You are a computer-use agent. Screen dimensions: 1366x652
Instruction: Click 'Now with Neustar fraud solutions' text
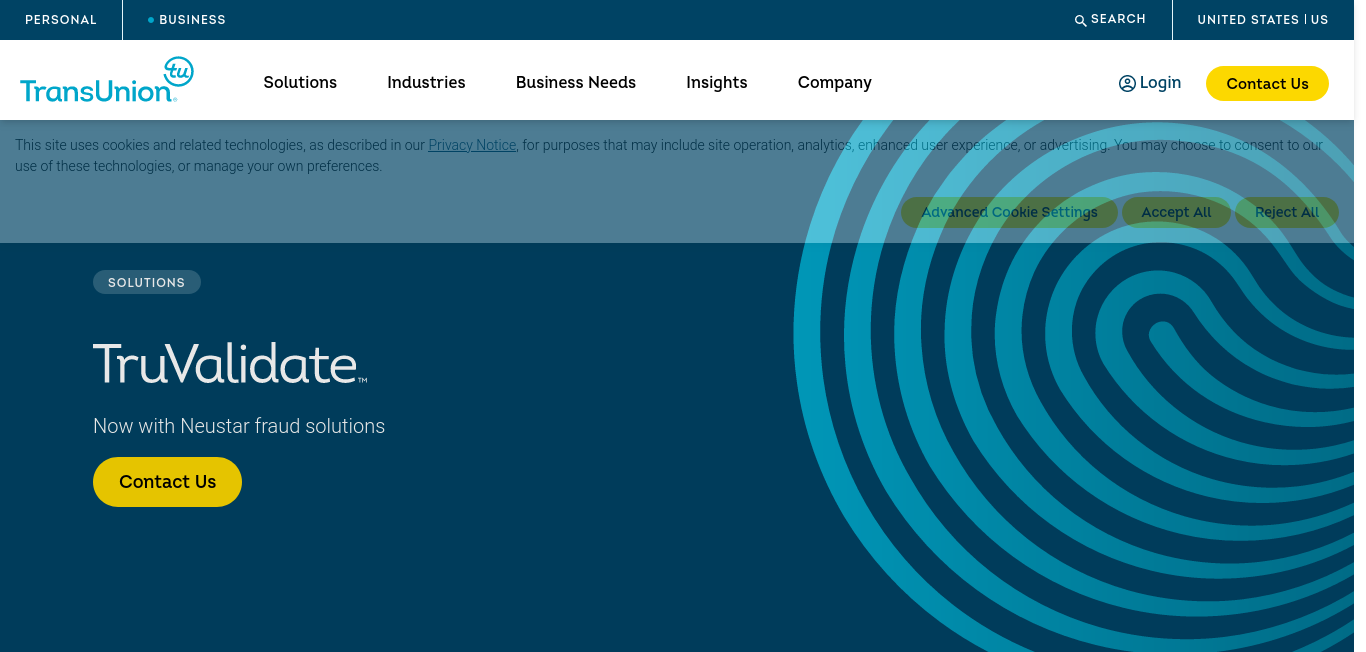[239, 426]
